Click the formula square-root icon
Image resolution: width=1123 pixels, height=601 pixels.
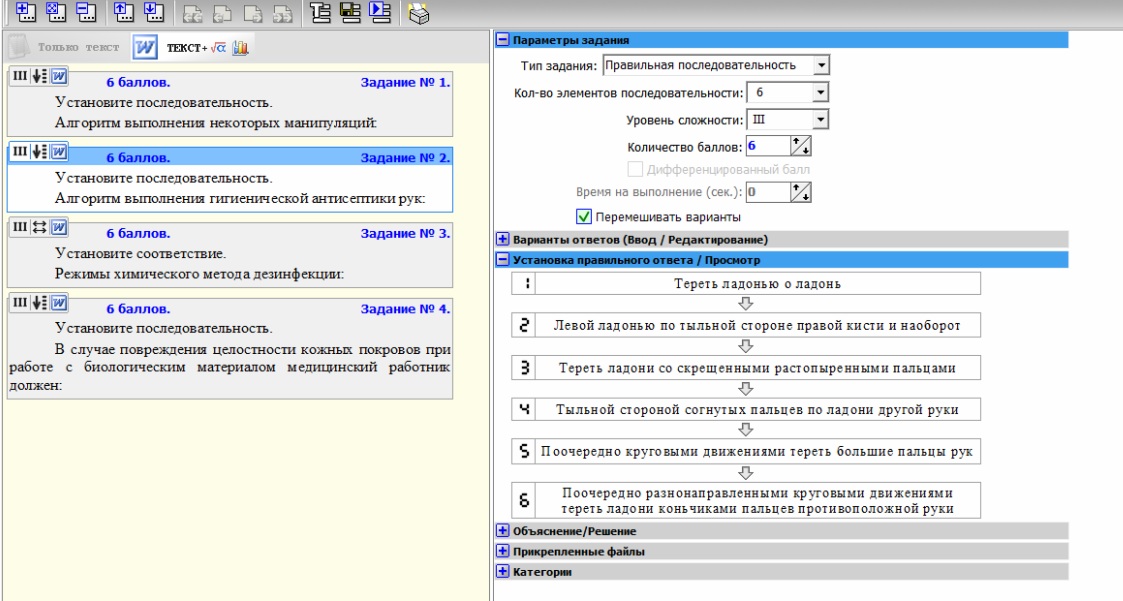[218, 48]
